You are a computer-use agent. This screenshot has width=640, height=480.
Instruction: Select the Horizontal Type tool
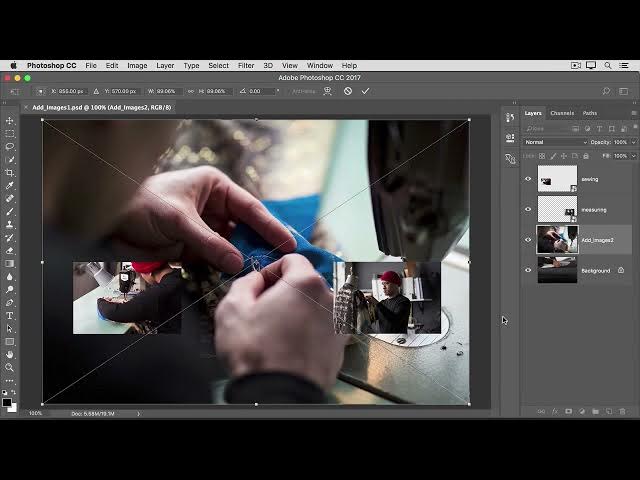pyautogui.click(x=10, y=315)
